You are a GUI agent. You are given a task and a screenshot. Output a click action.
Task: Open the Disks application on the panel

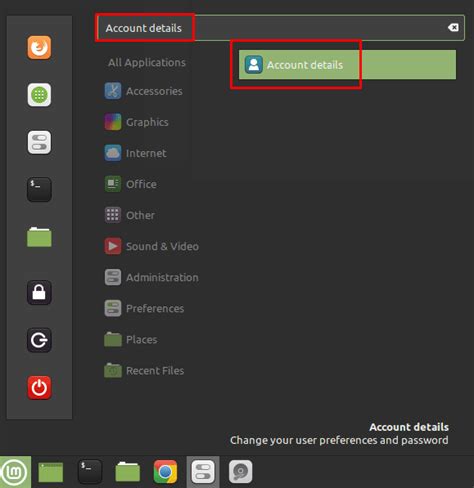(x=240, y=472)
